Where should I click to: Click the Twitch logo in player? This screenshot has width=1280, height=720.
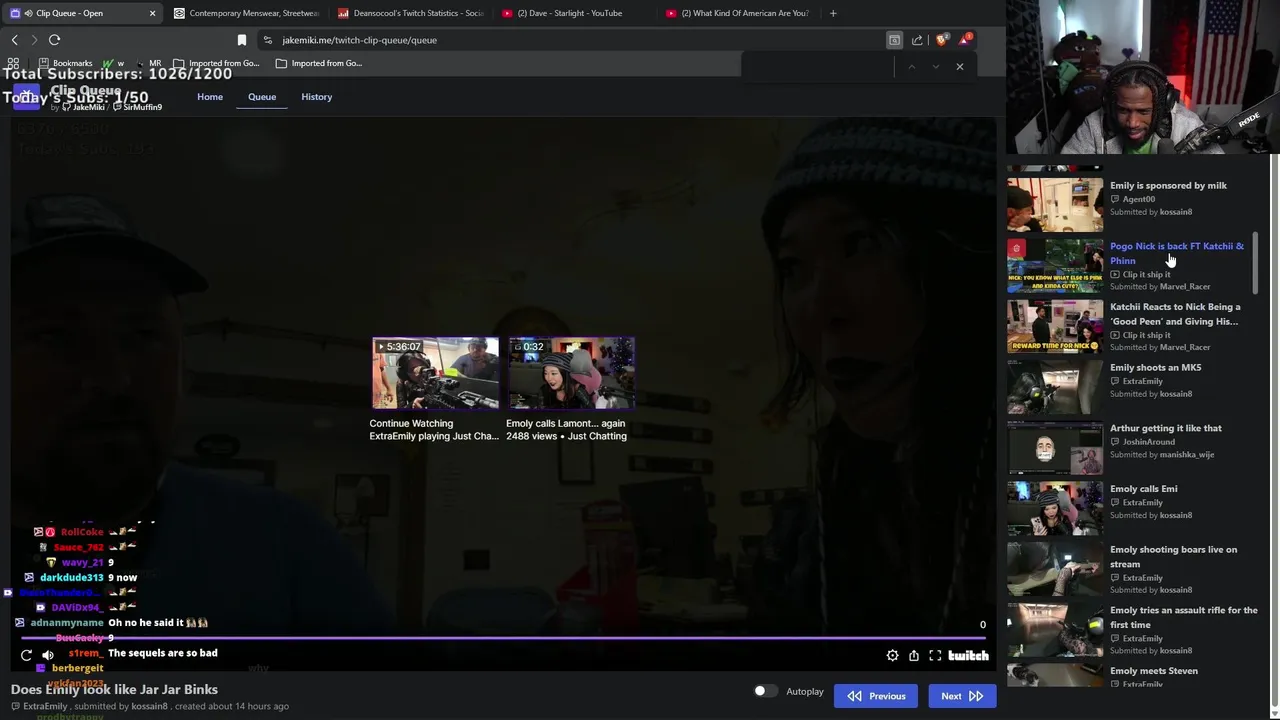pos(968,655)
